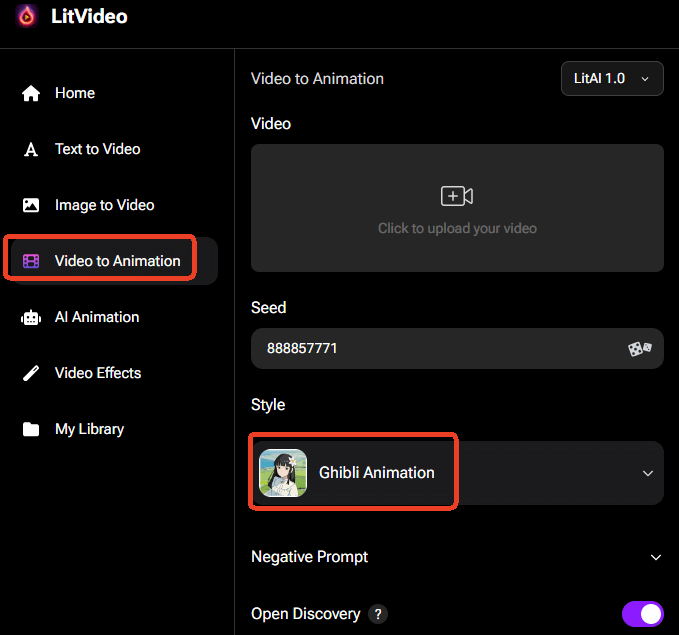The image size is (679, 635).
Task: Turn off the Open Discovery toggle
Action: point(643,614)
